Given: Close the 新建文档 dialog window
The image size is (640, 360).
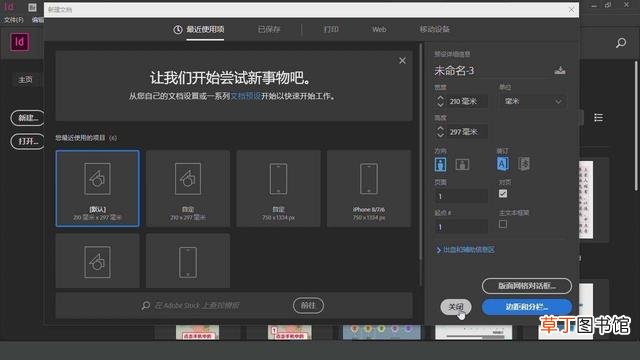Looking at the screenshot, I should 571,10.
